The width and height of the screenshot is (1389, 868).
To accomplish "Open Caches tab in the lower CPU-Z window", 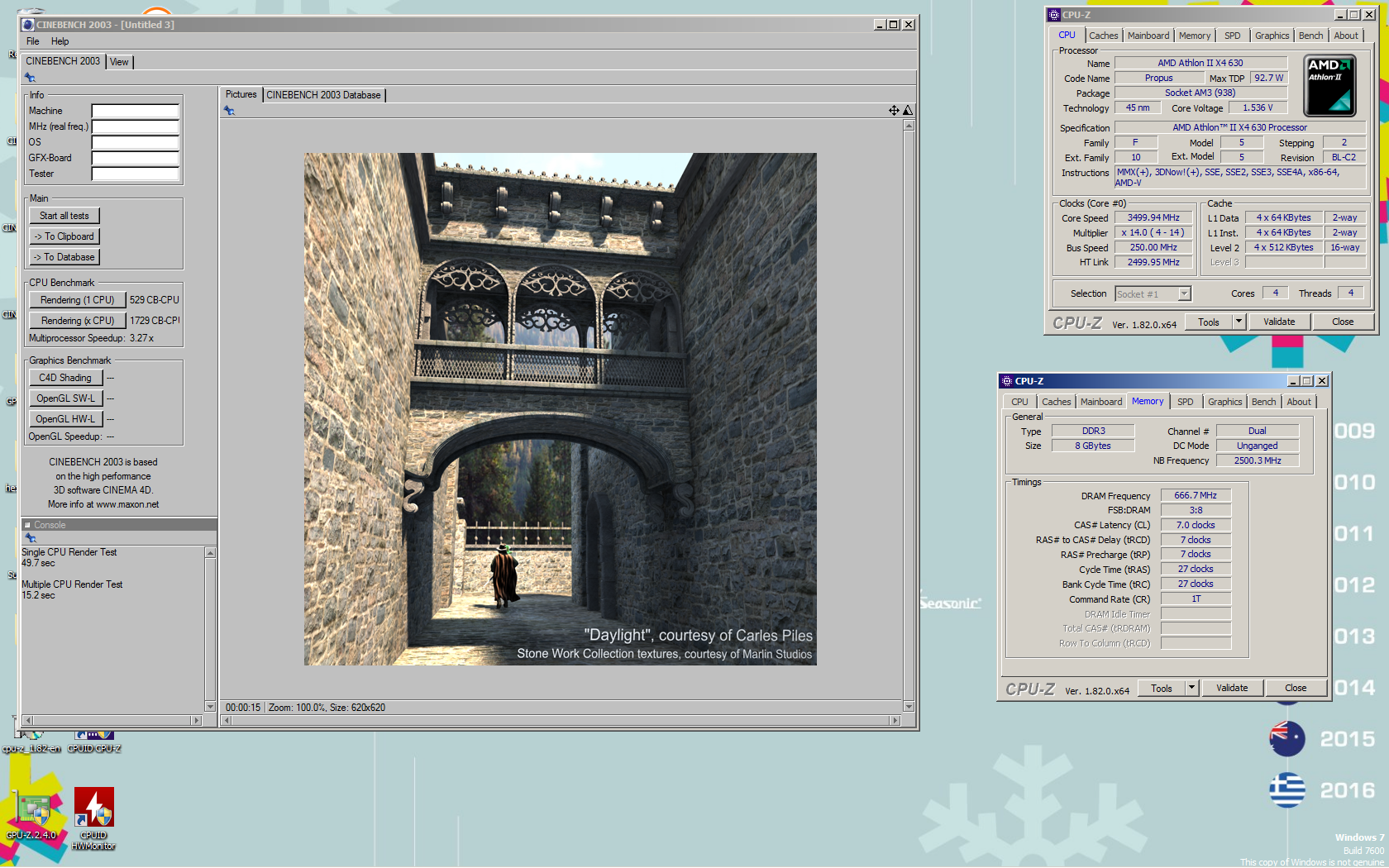I will click(x=1056, y=402).
